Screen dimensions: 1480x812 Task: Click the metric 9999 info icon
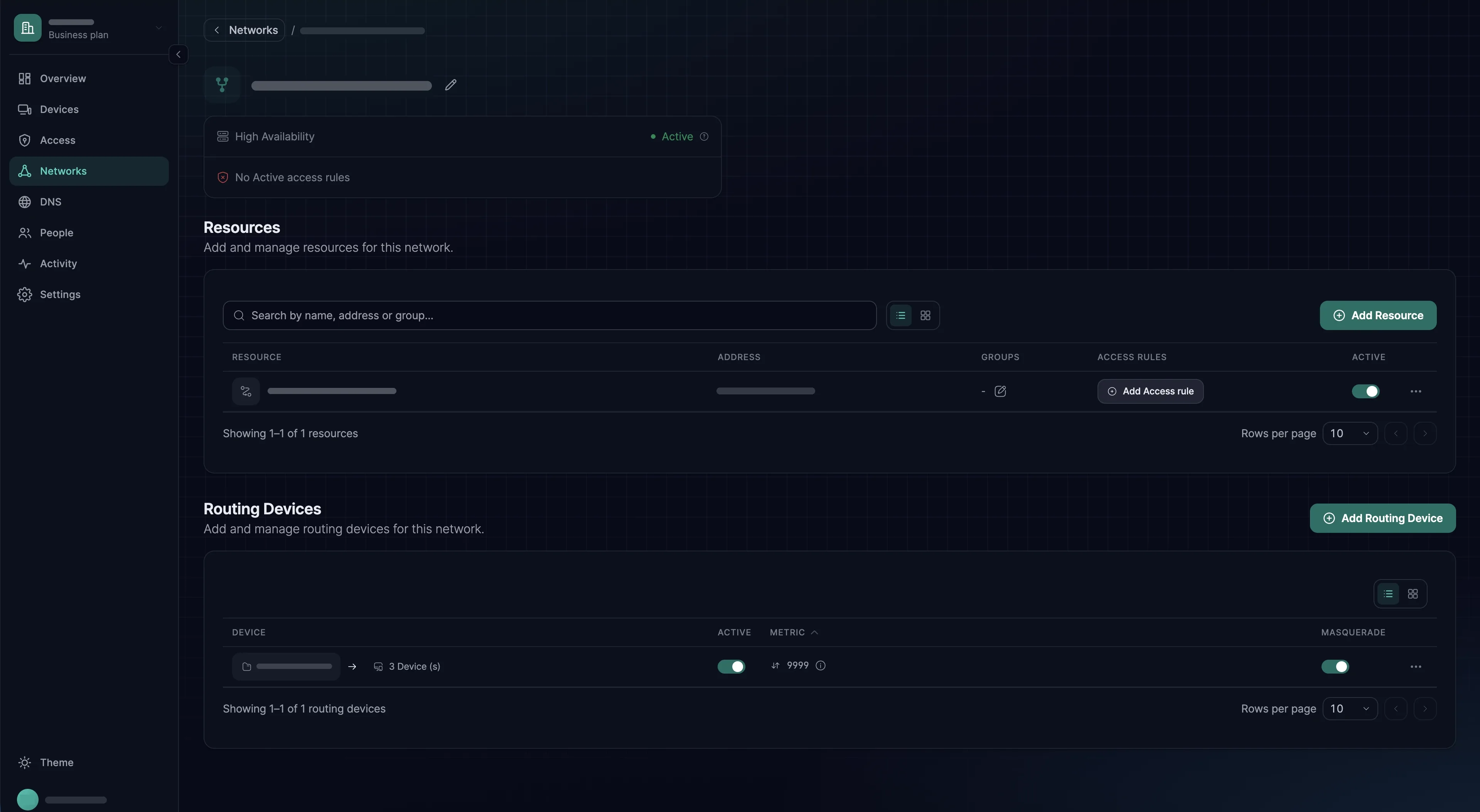click(x=821, y=665)
